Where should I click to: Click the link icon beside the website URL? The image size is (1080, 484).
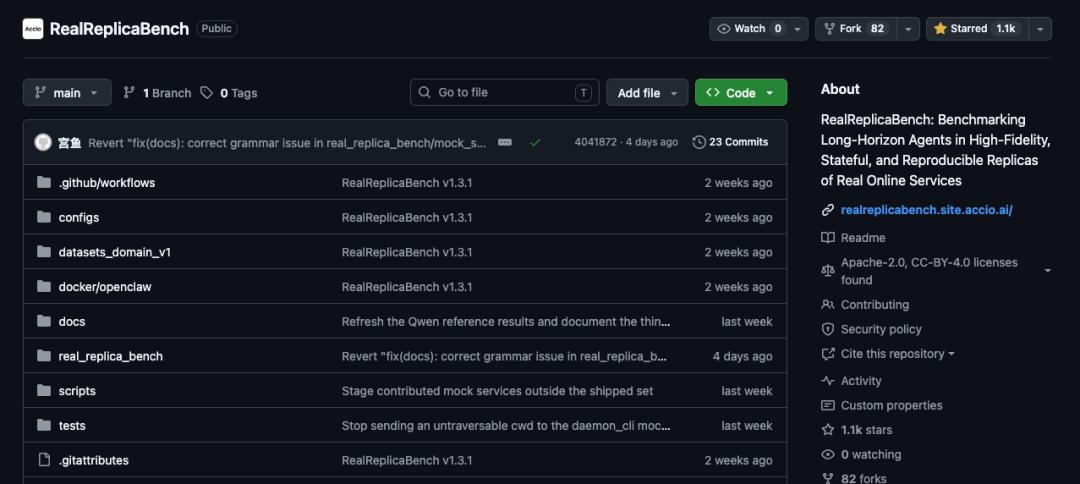tap(828, 210)
